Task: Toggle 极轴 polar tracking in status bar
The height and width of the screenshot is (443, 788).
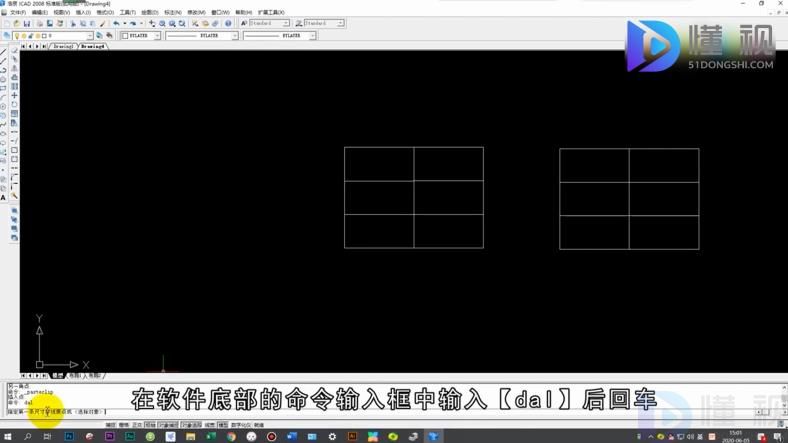Action: (150, 425)
